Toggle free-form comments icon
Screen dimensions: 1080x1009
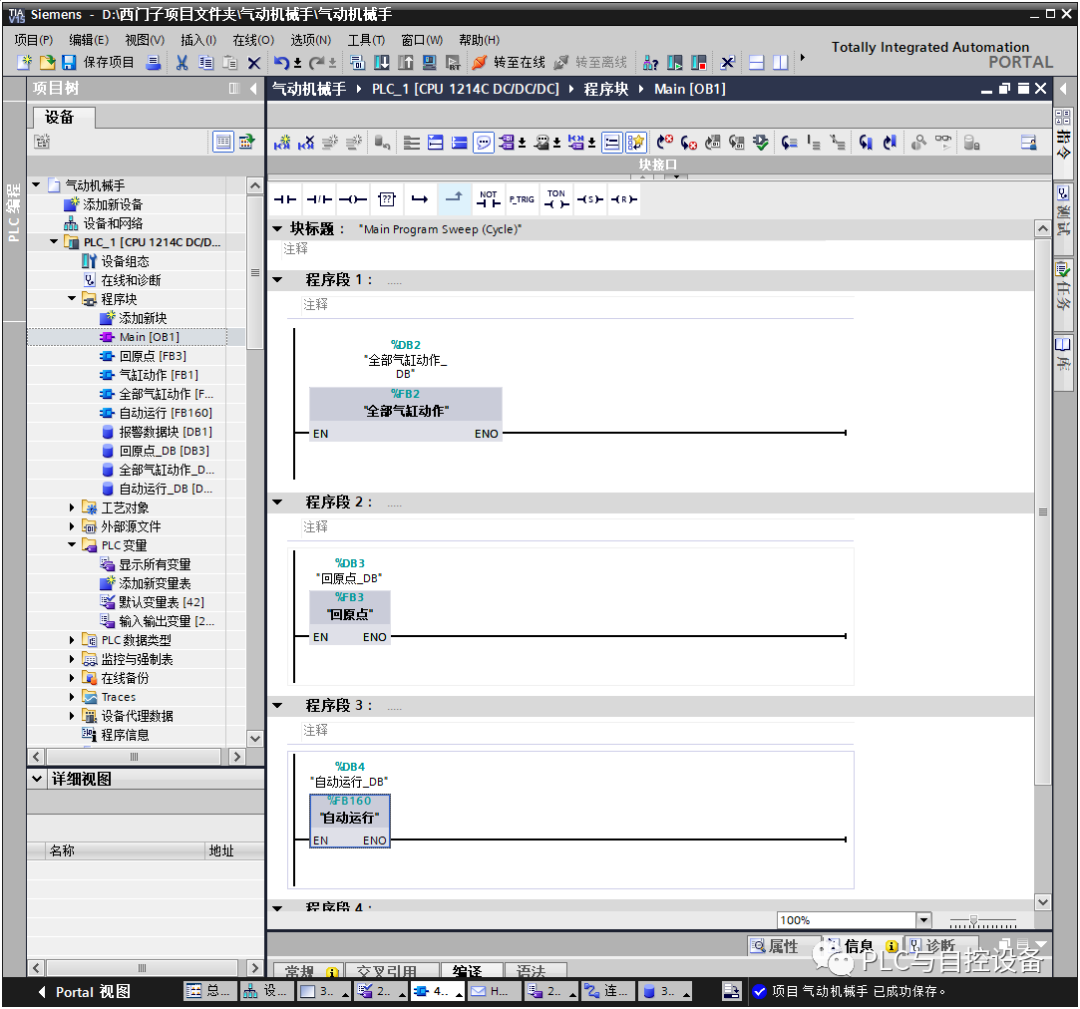pyautogui.click(x=484, y=143)
